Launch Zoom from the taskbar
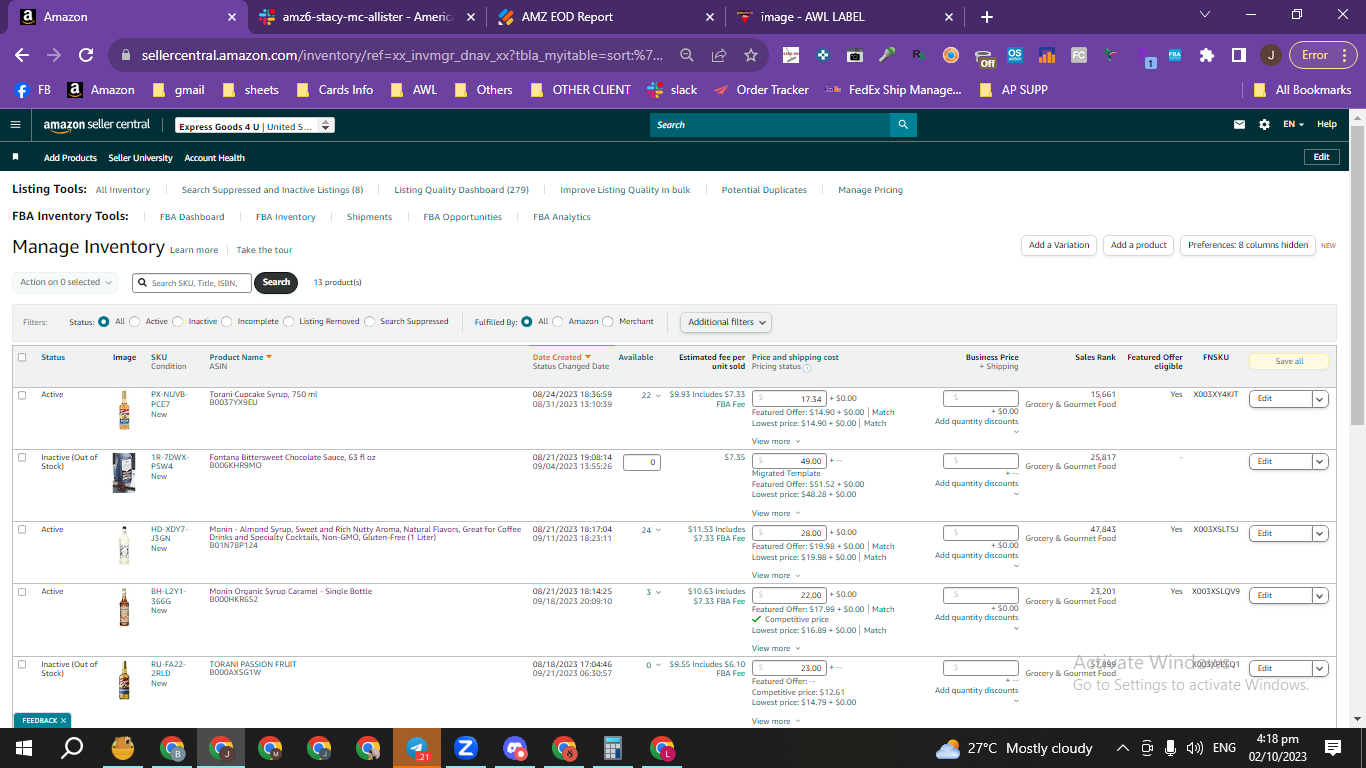The image size is (1366, 768). tap(465, 748)
